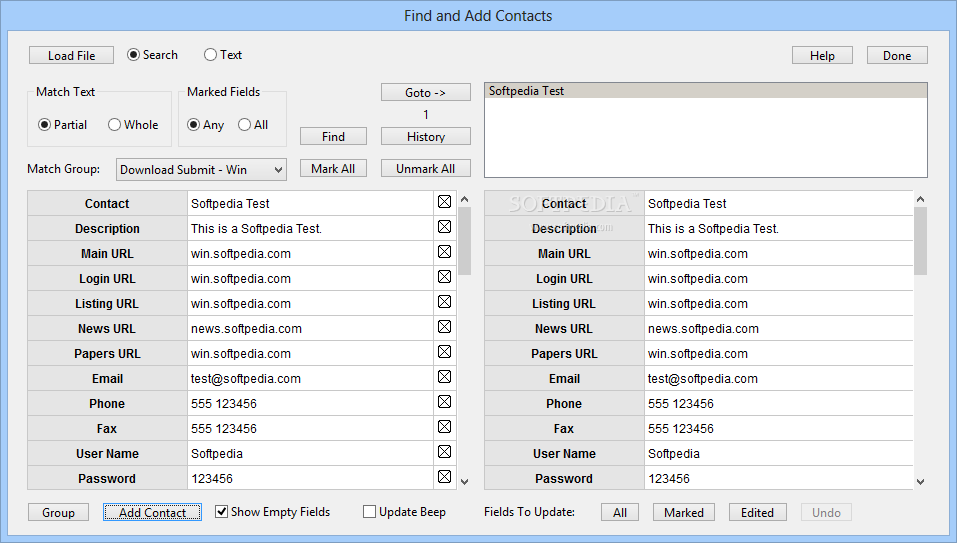Click left Email field test@softpedia.com
The height and width of the screenshot is (543, 957).
point(310,378)
